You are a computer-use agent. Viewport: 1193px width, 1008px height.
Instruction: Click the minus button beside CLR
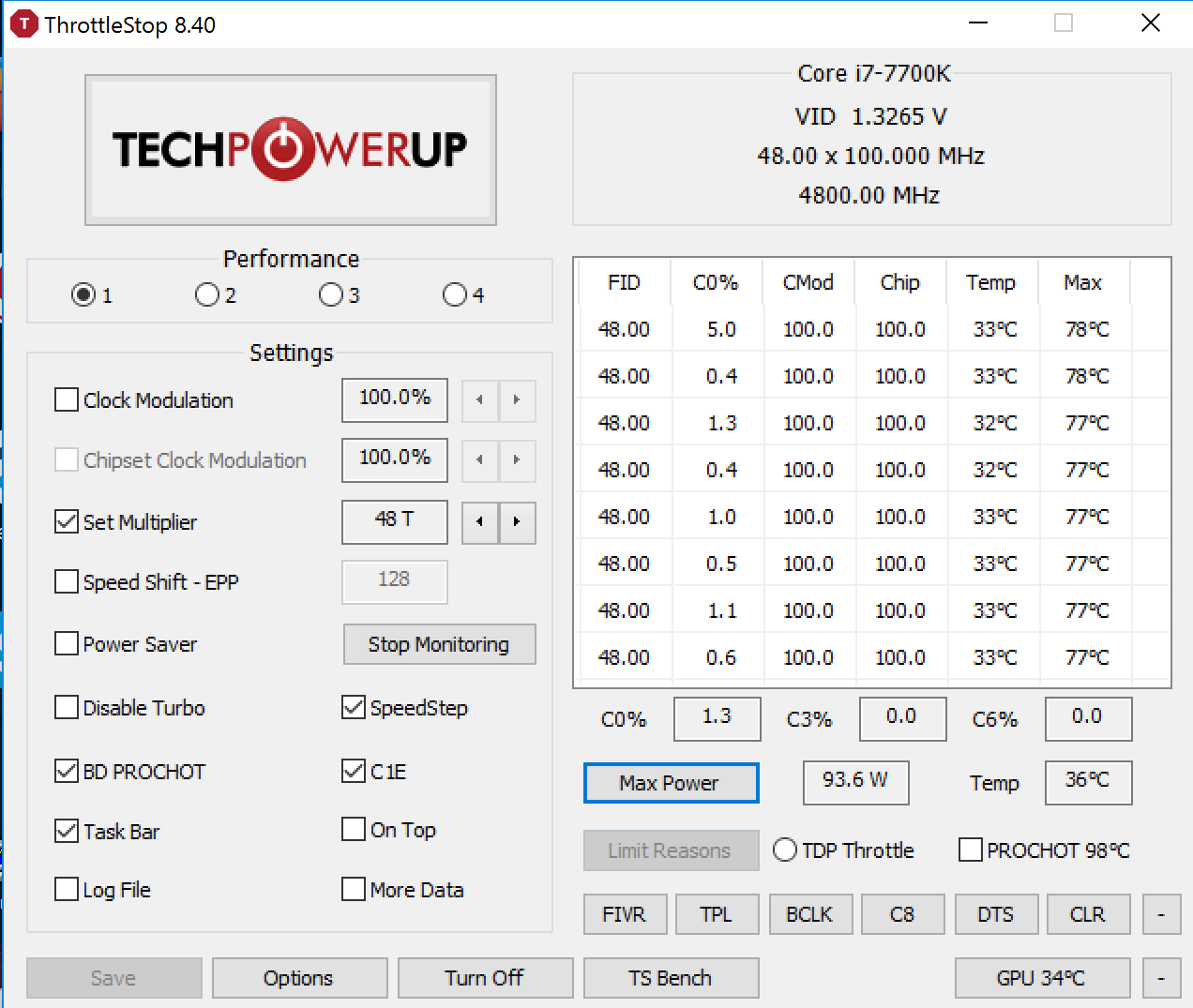point(1161,914)
